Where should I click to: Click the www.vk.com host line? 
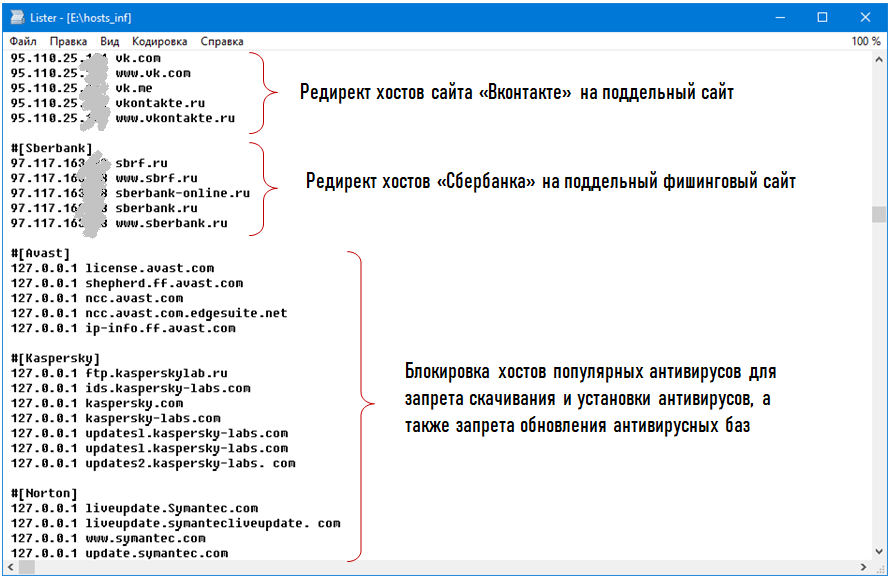point(100,73)
